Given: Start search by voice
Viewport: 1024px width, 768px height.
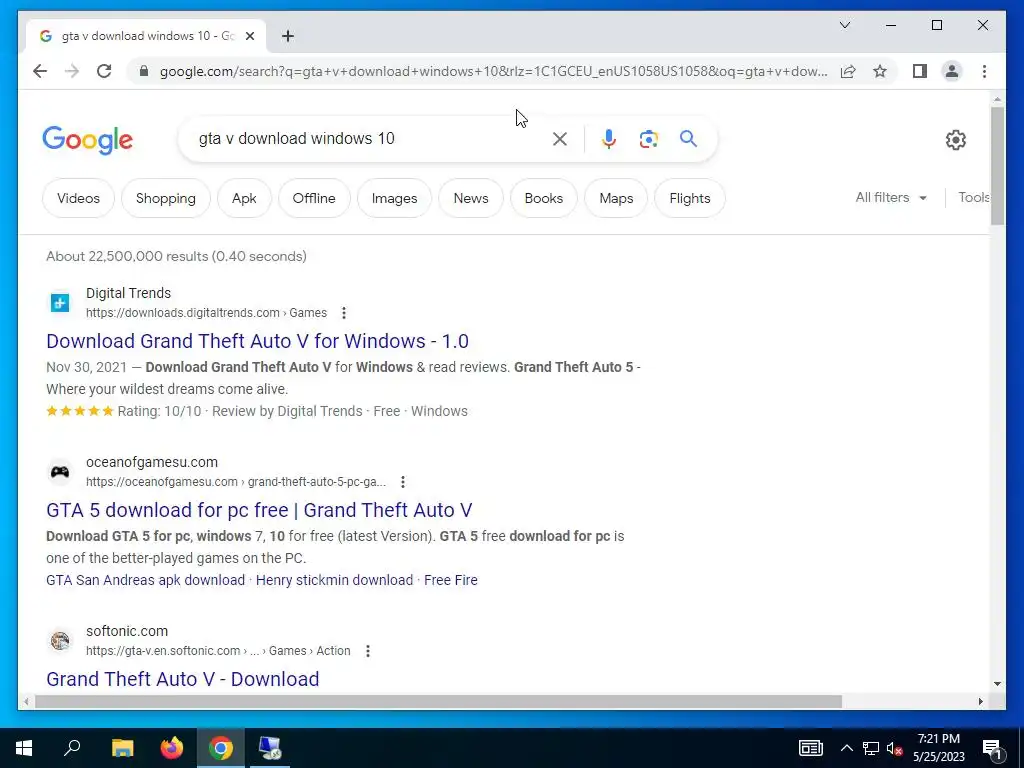Looking at the screenshot, I should (609, 138).
